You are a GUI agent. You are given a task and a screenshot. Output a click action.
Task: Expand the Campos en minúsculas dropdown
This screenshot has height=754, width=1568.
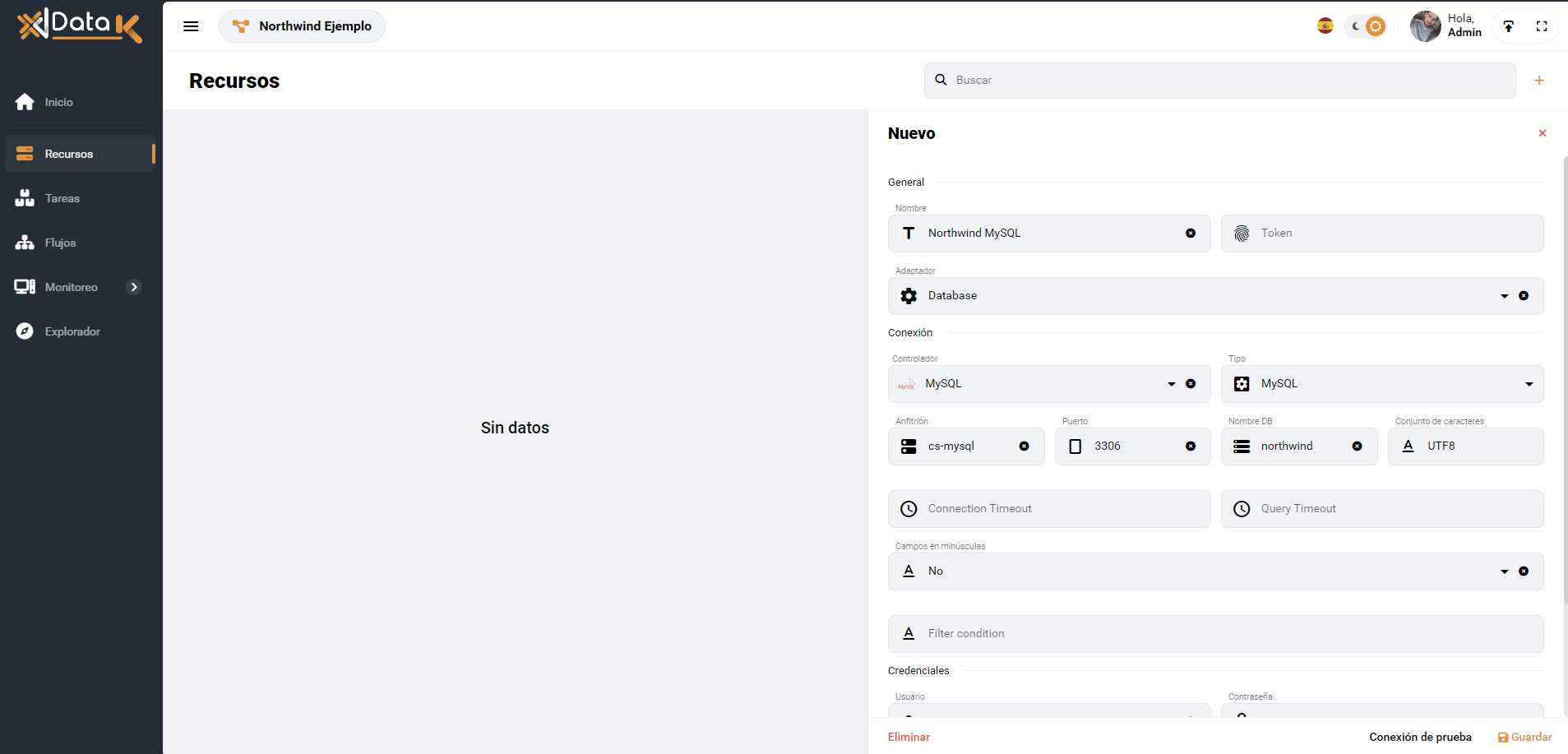1504,571
